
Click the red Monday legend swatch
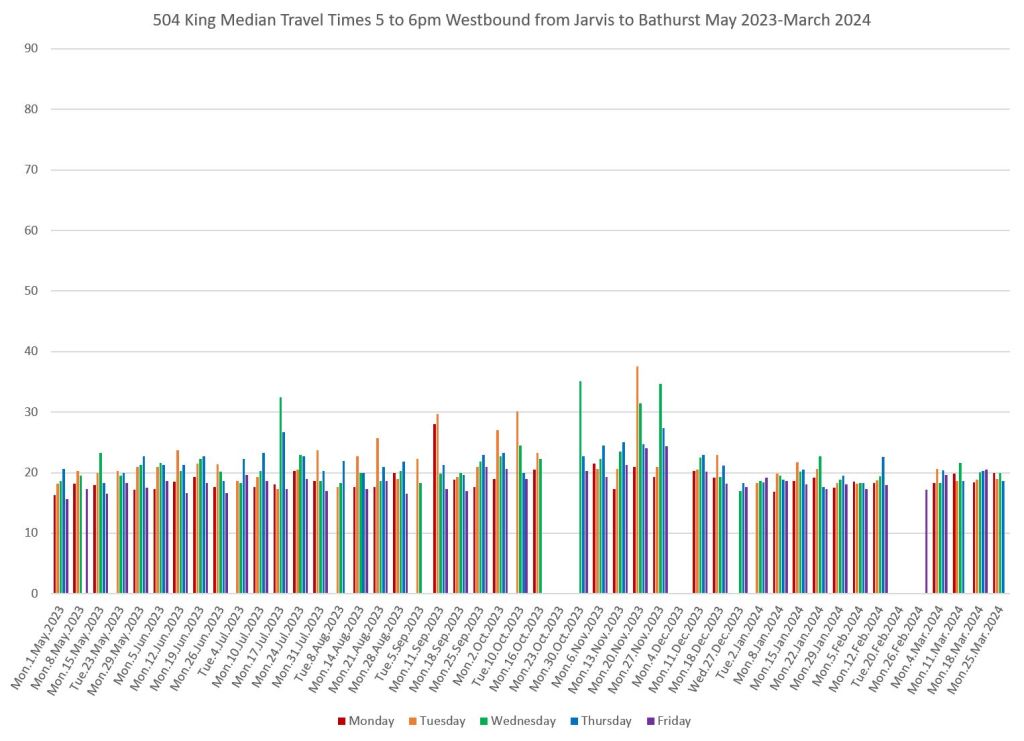point(342,721)
